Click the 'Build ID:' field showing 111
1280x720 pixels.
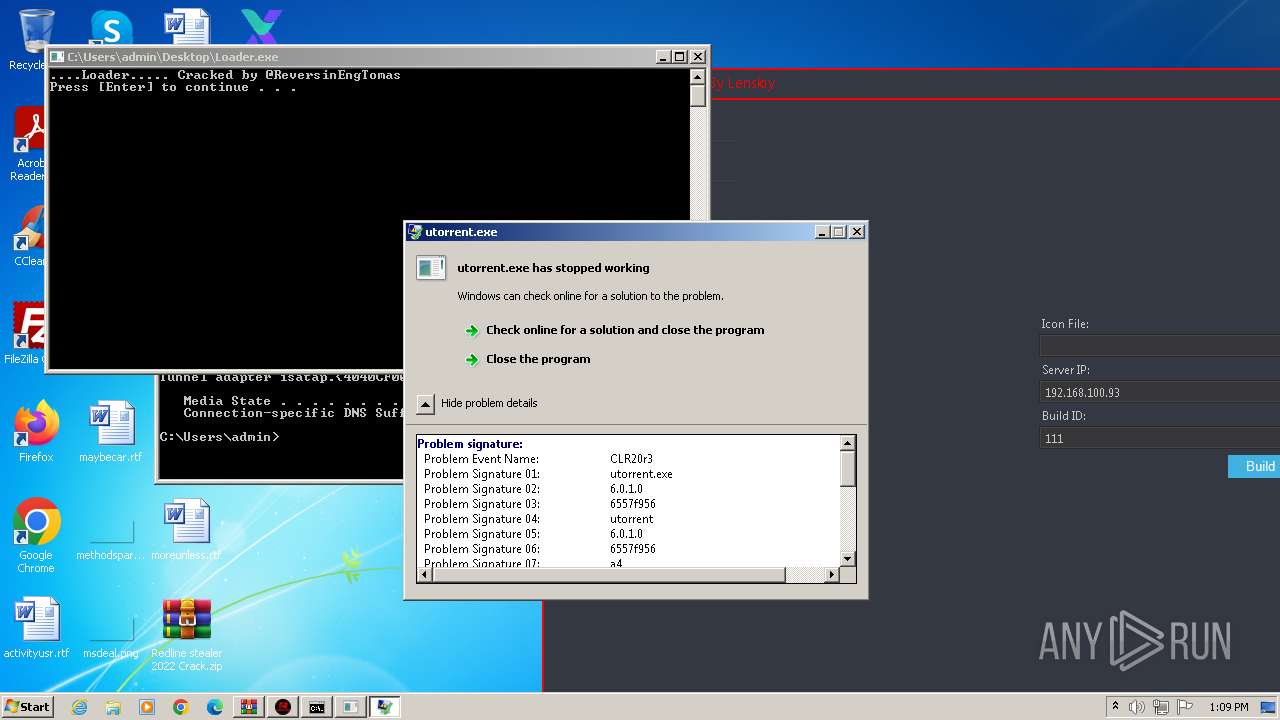tap(1160, 438)
